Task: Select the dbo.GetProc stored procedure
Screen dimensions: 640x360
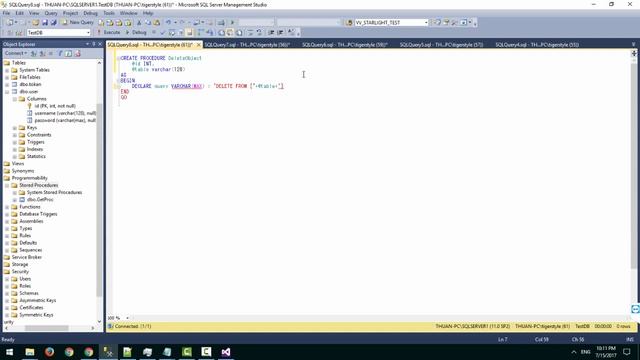Action: point(36,200)
